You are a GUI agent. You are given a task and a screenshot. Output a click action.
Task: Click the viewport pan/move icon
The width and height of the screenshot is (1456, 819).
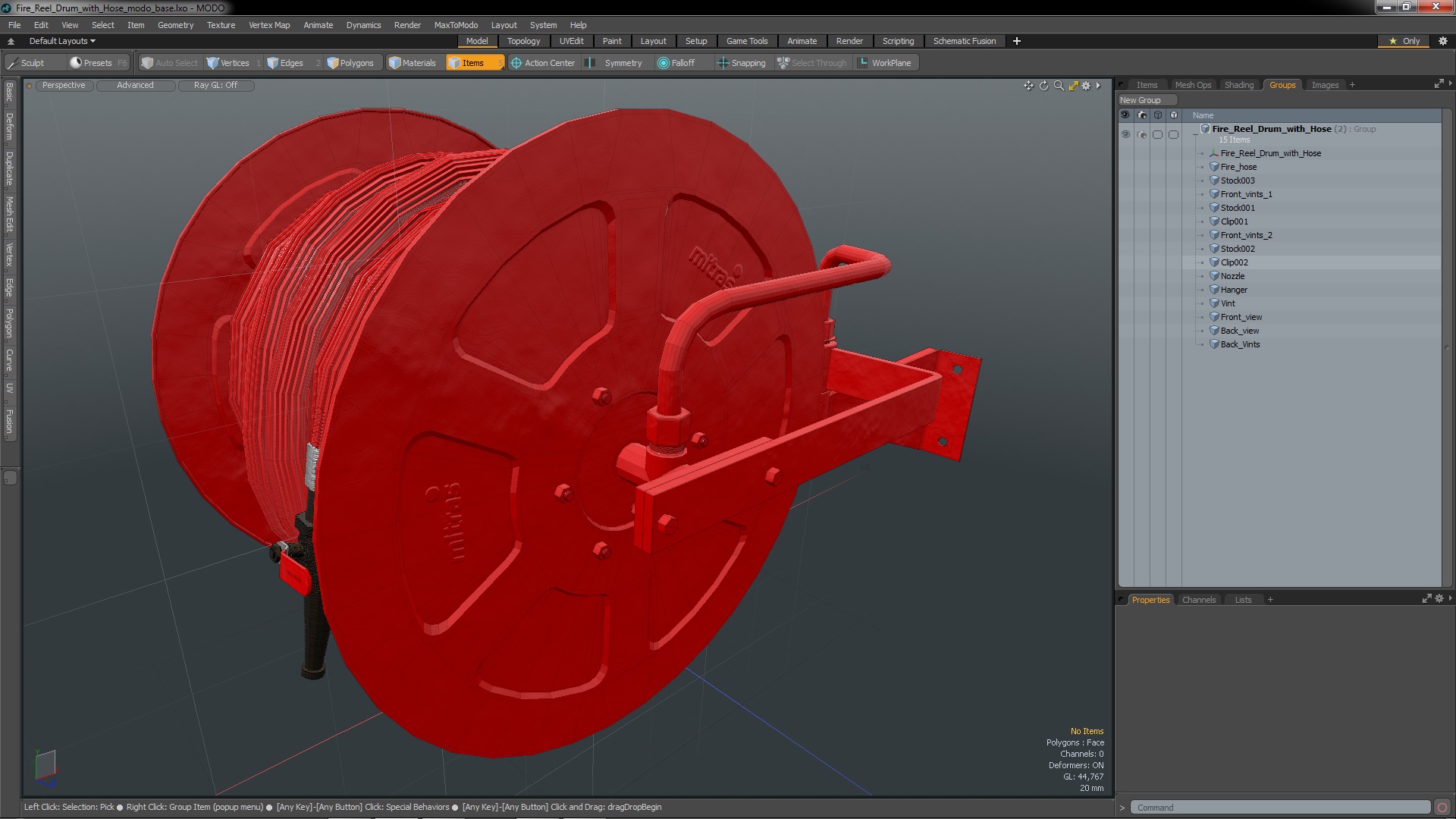pyautogui.click(x=1028, y=86)
